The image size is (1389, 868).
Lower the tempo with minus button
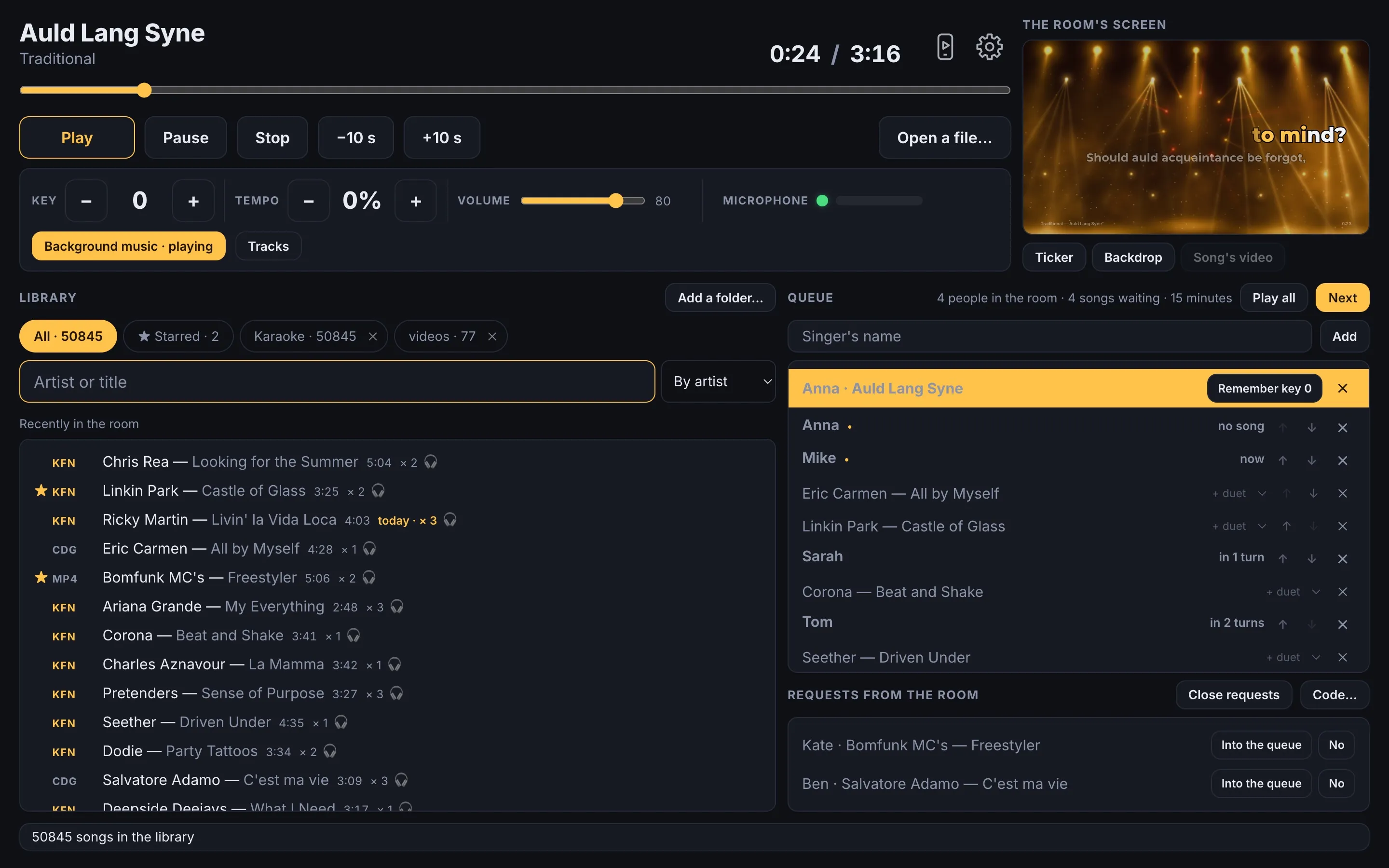pos(309,201)
